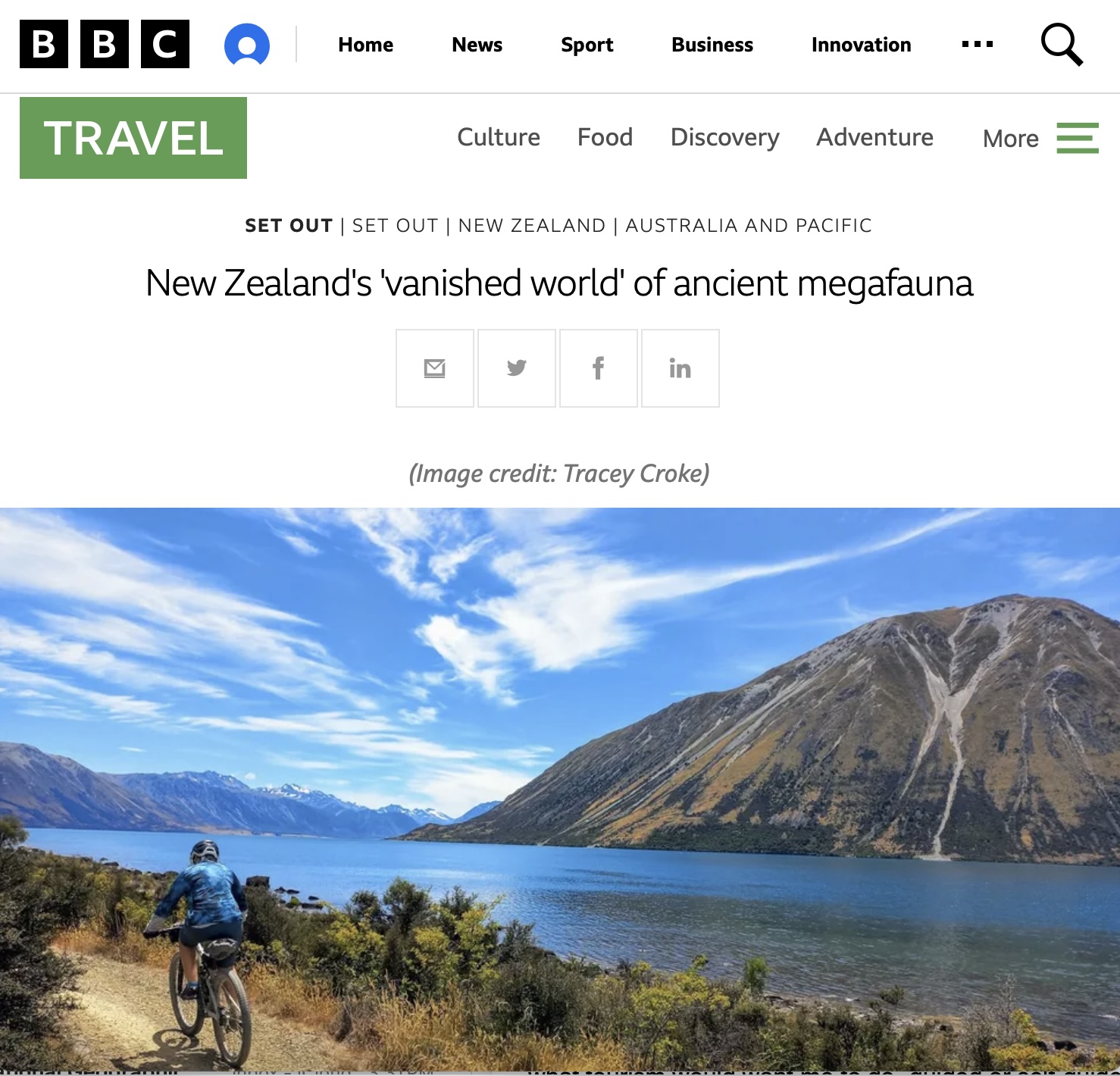Image resolution: width=1120 pixels, height=1076 pixels.
Task: Open the Food travel category
Action: click(605, 137)
